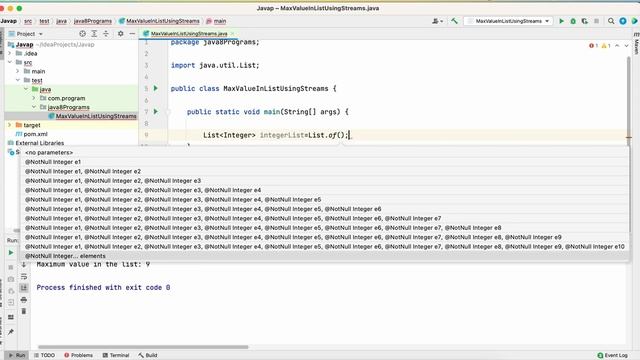Select the Javap project root node
Viewport: 640px width, 360px height.
tap(24, 44)
